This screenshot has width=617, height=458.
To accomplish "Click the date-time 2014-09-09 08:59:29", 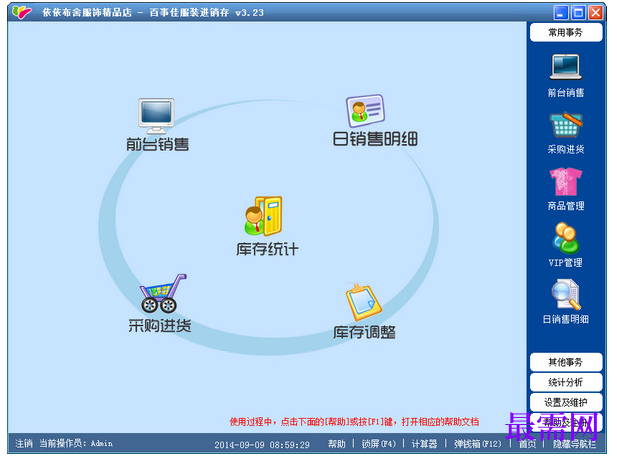I will [262, 445].
